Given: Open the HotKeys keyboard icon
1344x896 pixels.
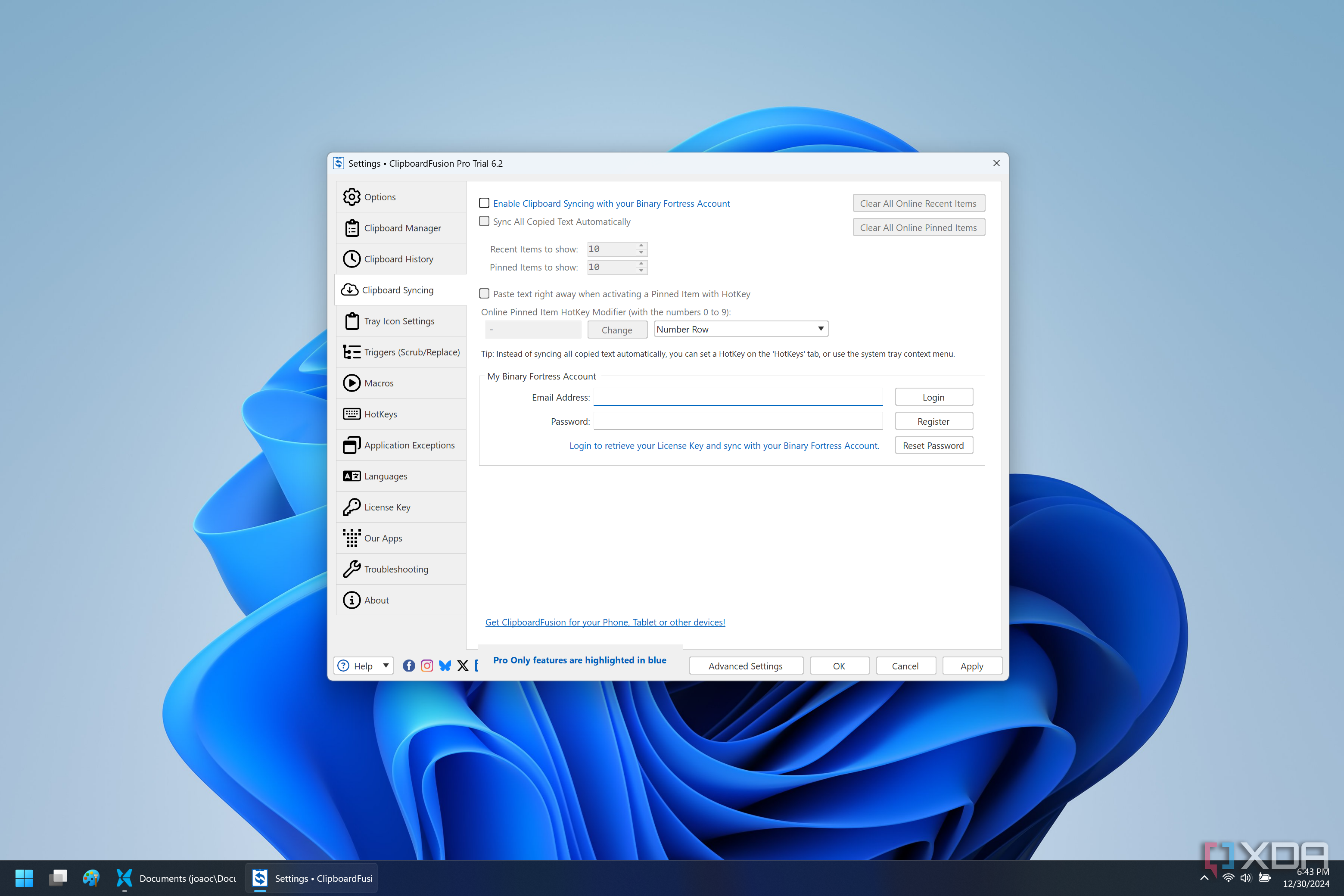Looking at the screenshot, I should point(352,414).
